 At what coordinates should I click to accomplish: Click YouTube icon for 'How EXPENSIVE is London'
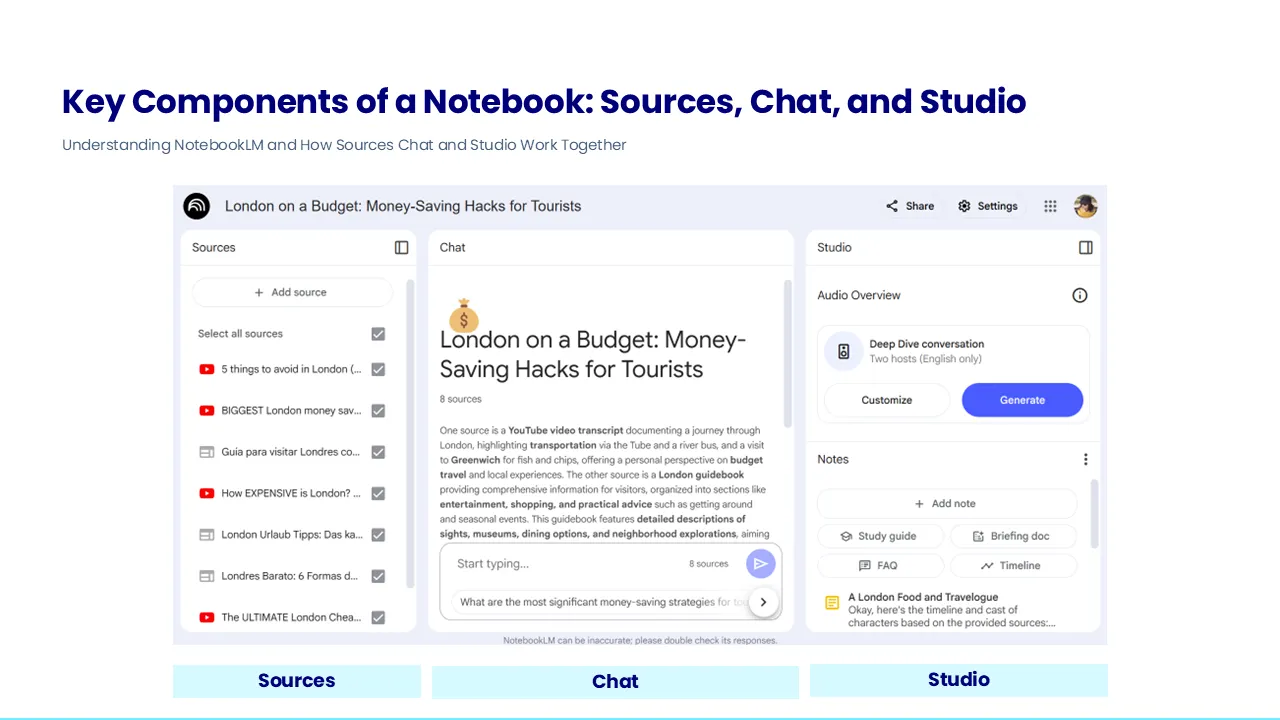pos(207,493)
